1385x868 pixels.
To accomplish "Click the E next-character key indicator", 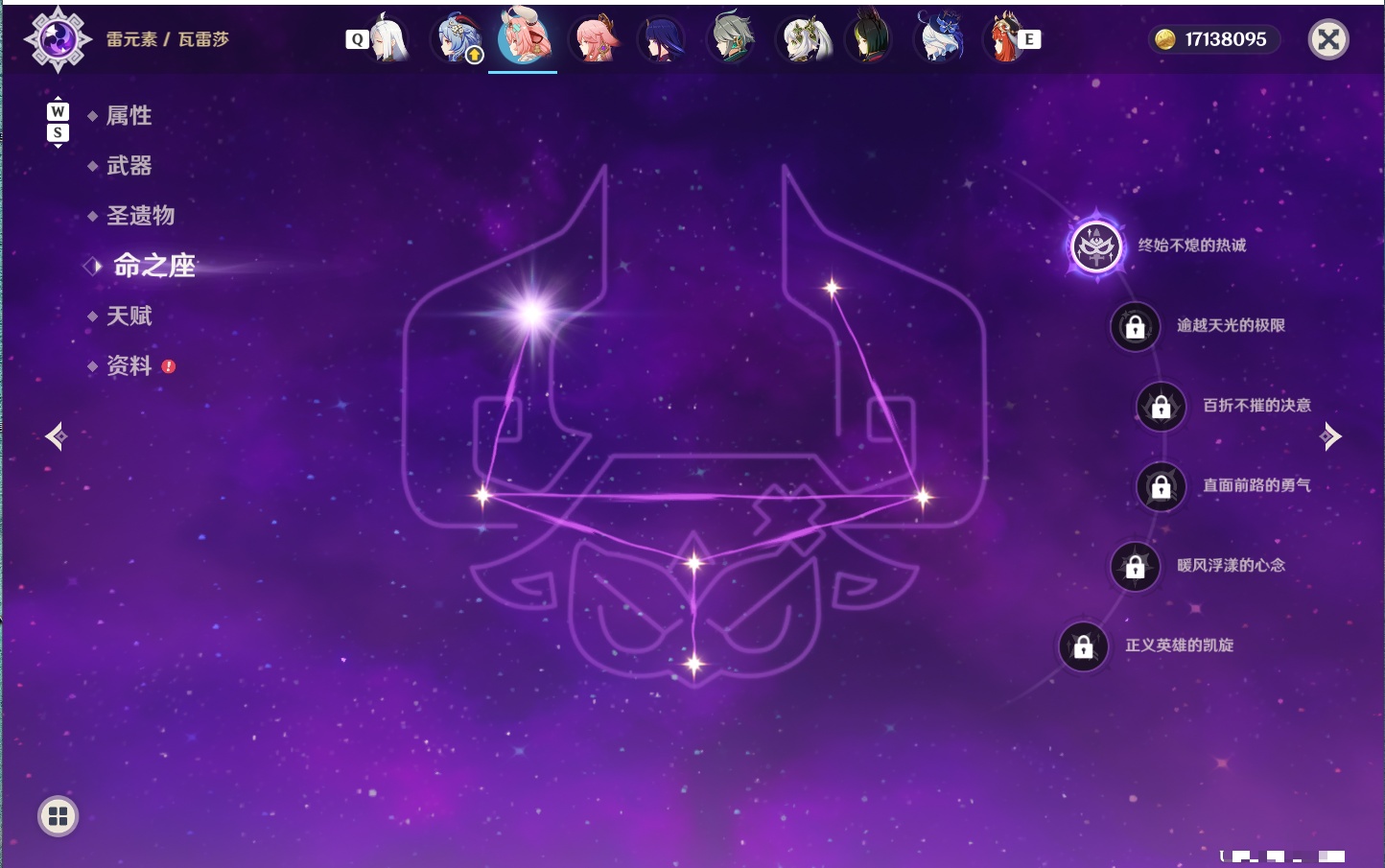I will [x=1029, y=39].
